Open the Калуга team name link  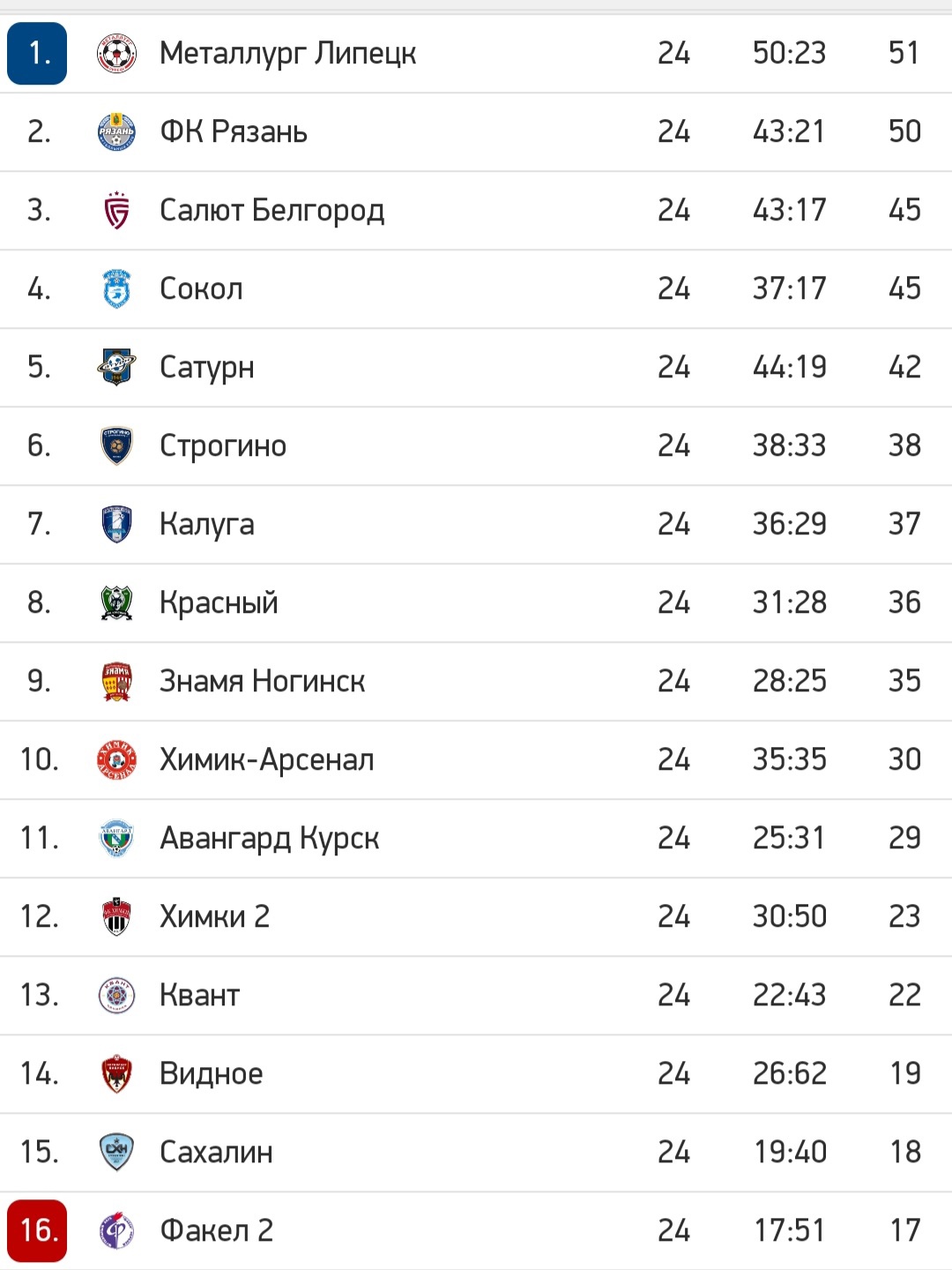coord(207,525)
